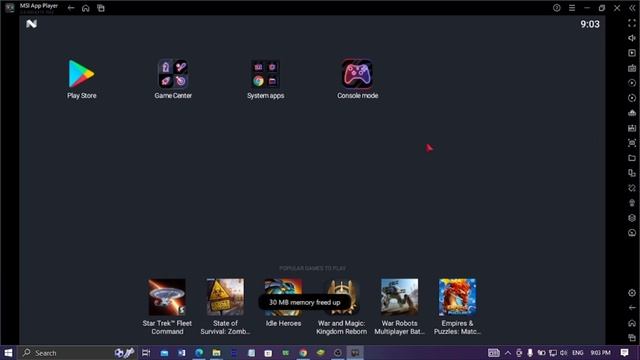Open the help question mark icon

[557, 8]
